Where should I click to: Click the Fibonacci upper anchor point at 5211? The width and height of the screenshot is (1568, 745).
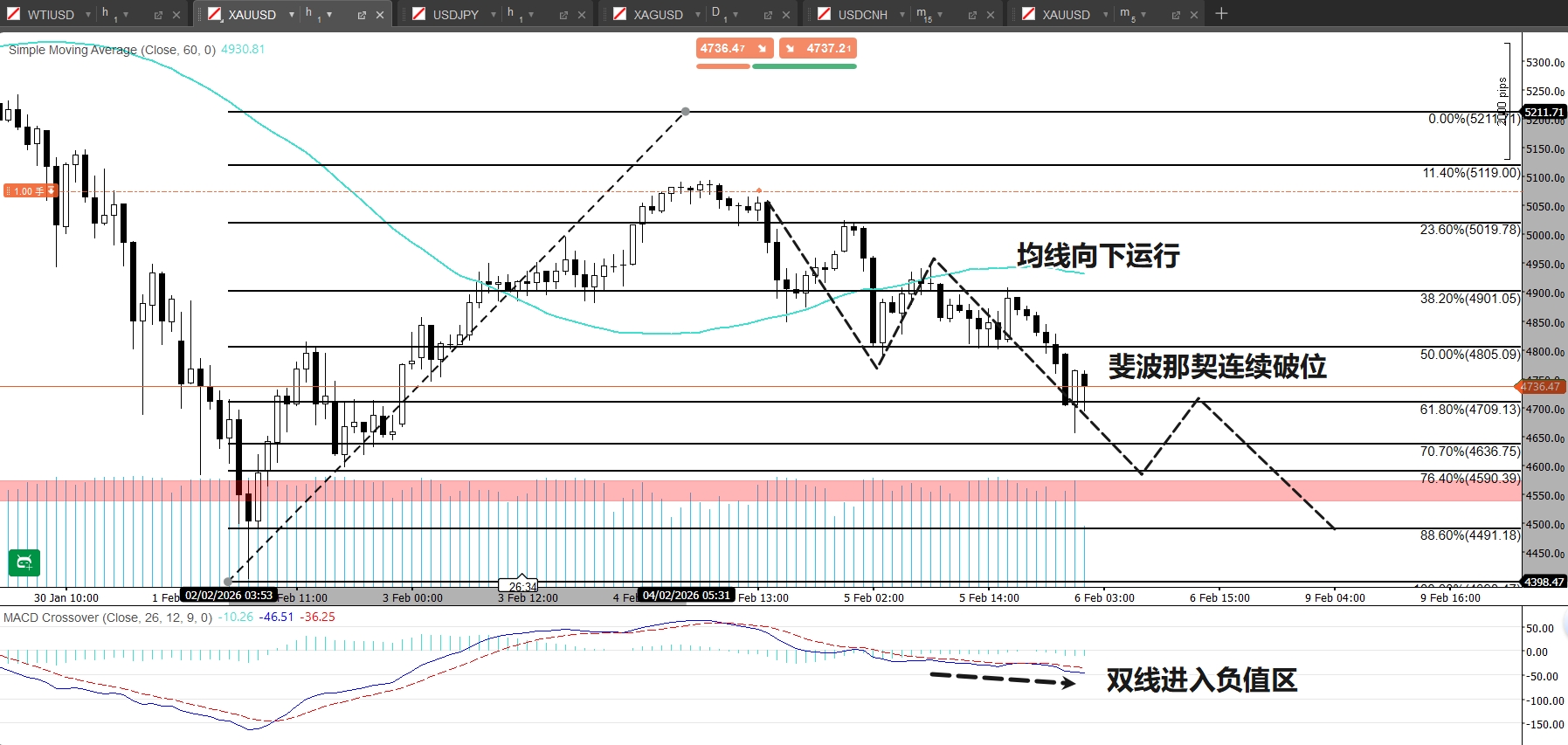point(686,112)
